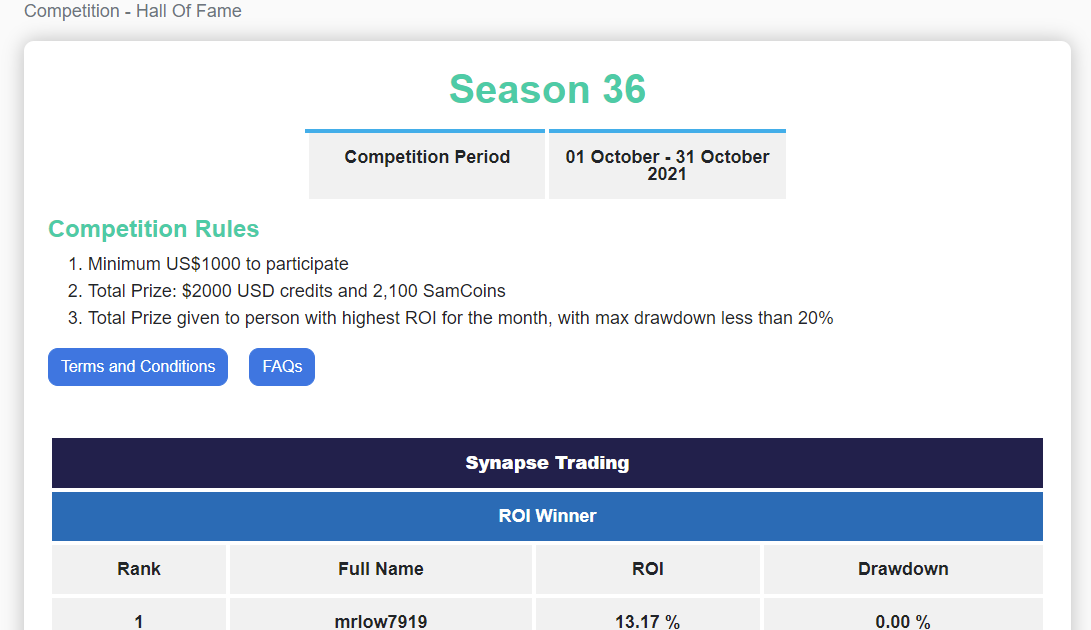
Task: Click the Minimum US$1000 to participate rule
Action: 218,264
